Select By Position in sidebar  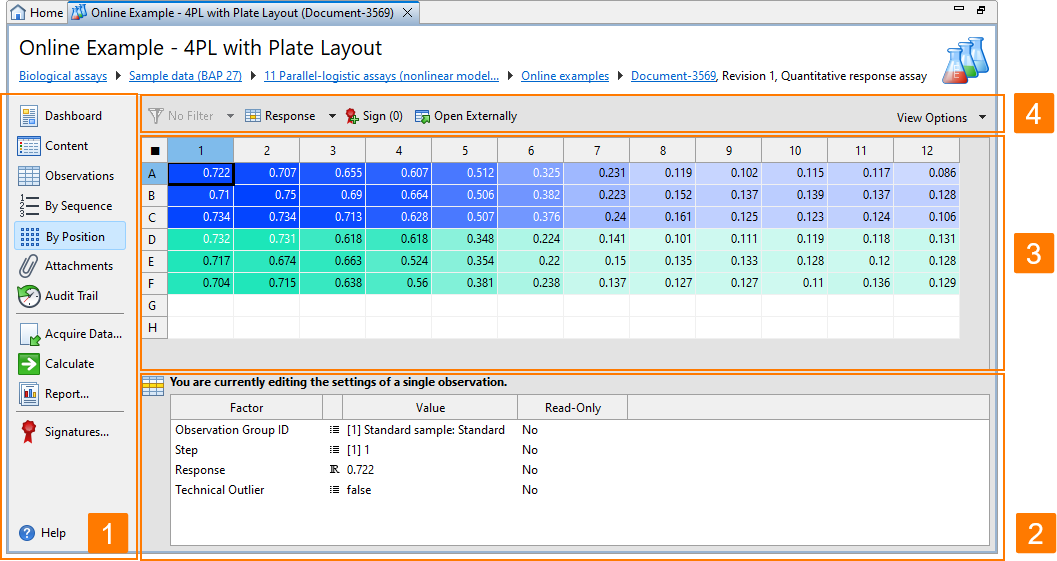(70, 236)
